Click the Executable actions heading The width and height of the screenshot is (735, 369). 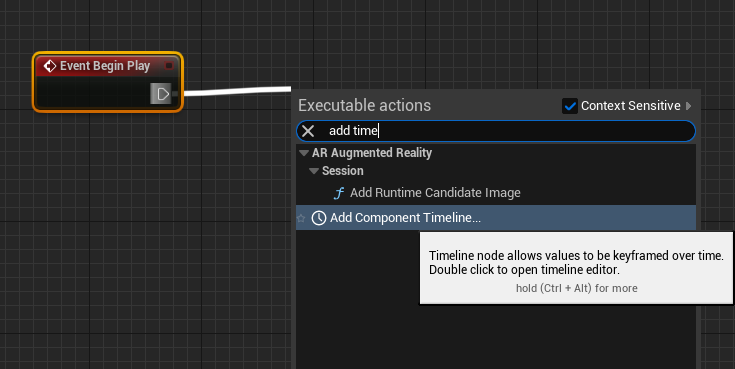(x=364, y=105)
